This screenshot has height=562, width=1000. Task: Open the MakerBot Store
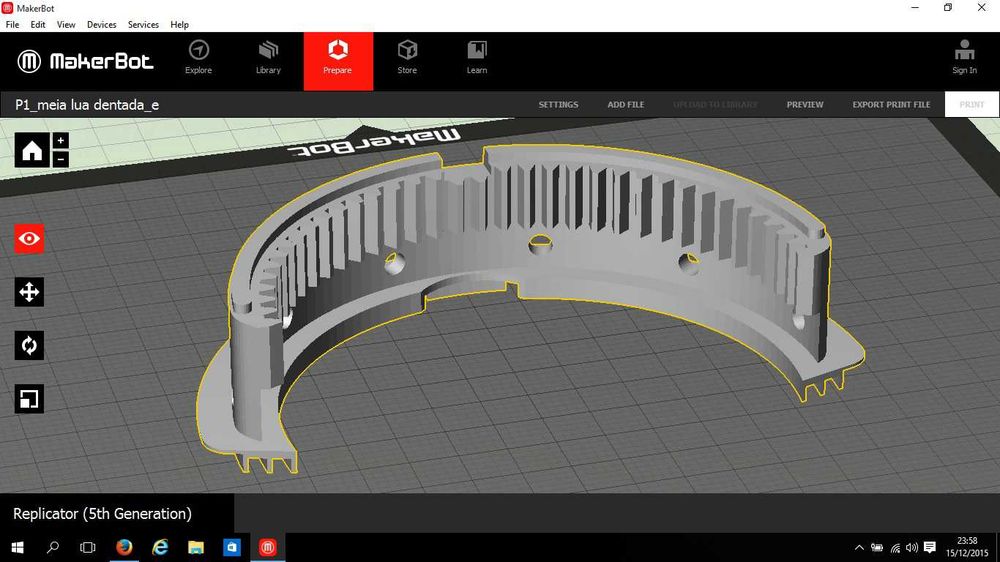point(407,57)
